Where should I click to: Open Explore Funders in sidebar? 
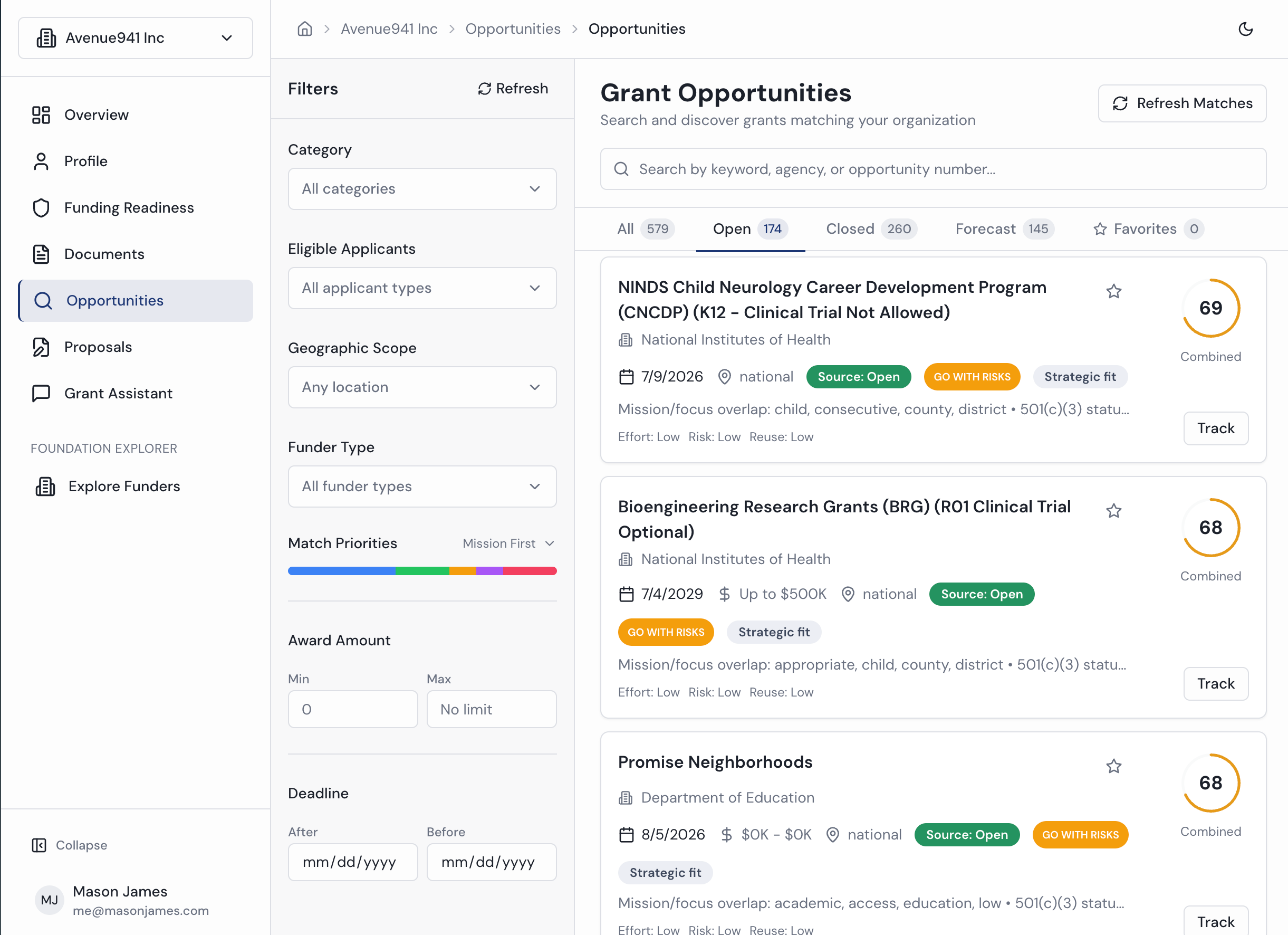(x=135, y=486)
